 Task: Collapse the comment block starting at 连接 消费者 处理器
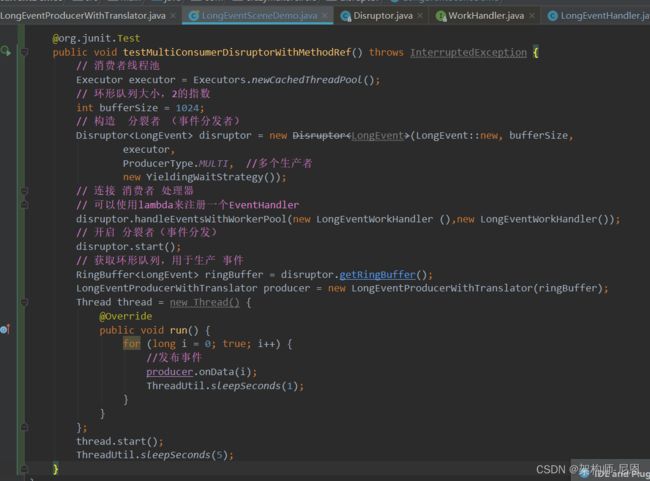pyautogui.click(x=24, y=191)
